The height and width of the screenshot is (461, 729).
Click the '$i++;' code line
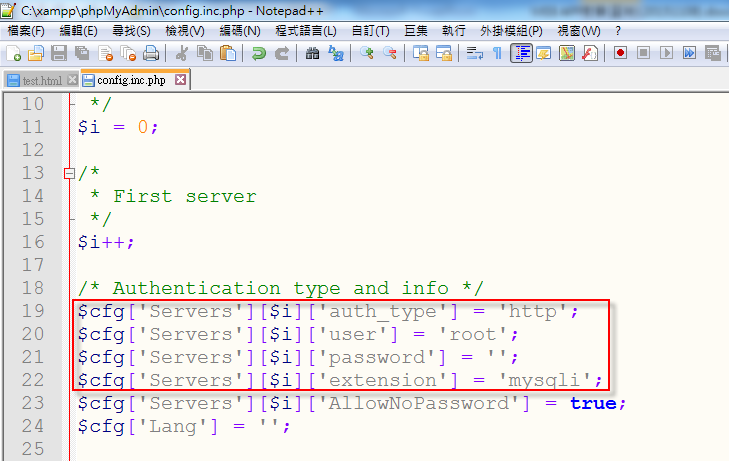point(106,242)
